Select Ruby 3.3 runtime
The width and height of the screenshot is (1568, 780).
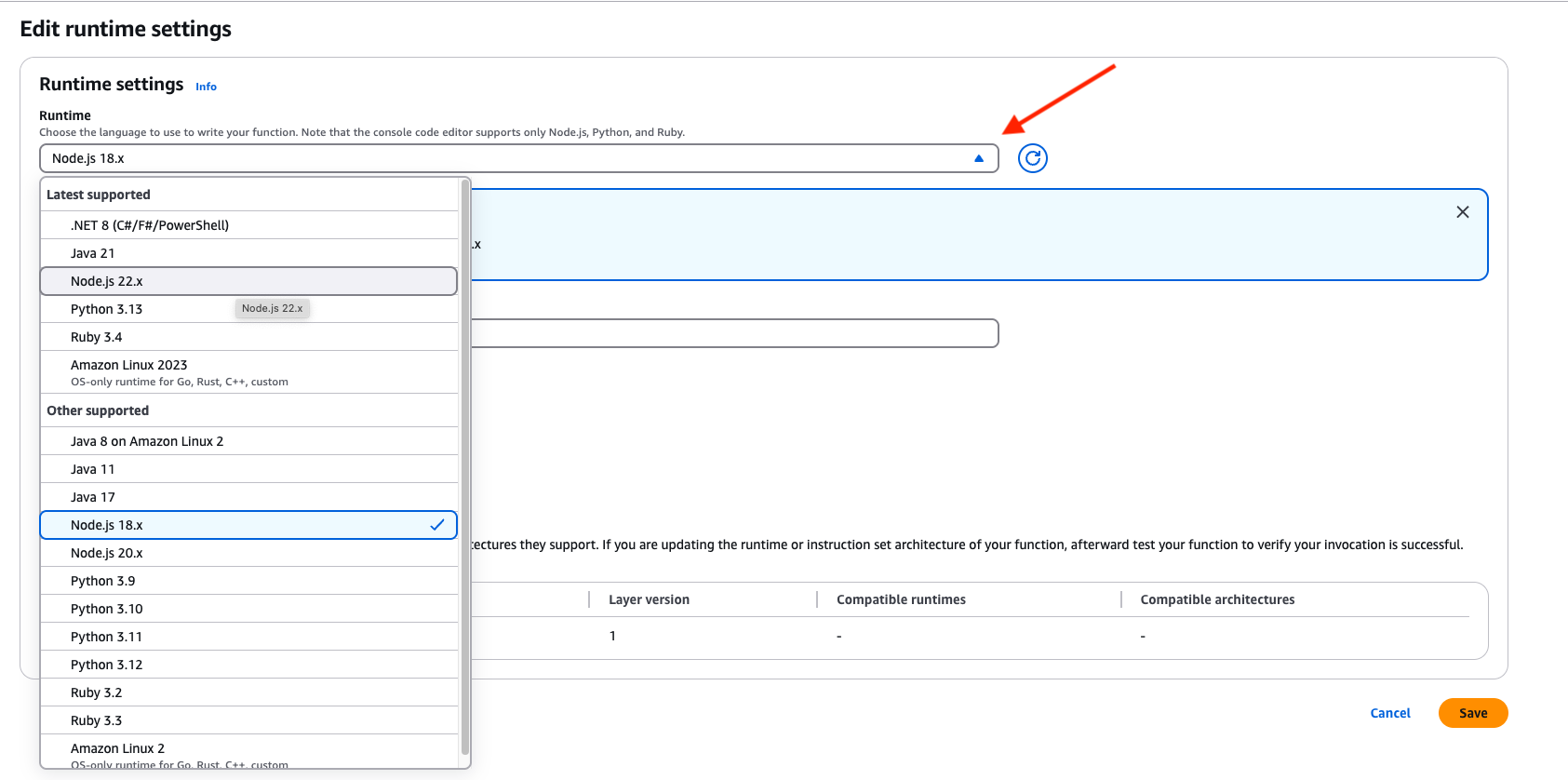point(249,720)
